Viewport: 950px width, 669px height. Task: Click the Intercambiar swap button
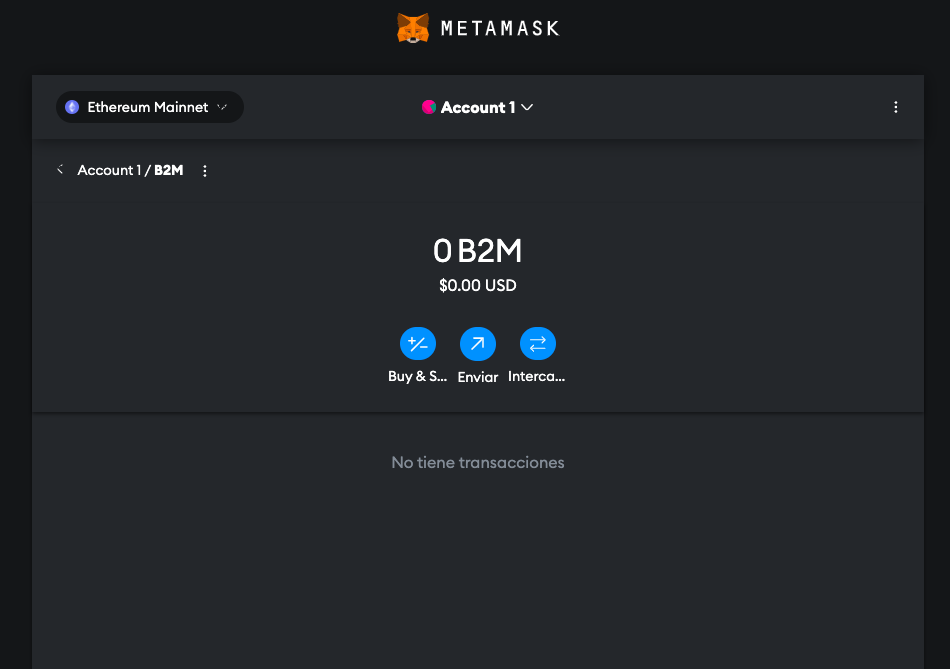537,344
